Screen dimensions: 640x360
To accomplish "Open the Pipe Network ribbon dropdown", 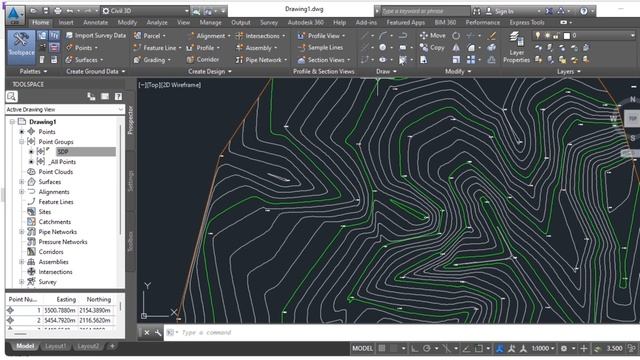I will pyautogui.click(x=261, y=60).
